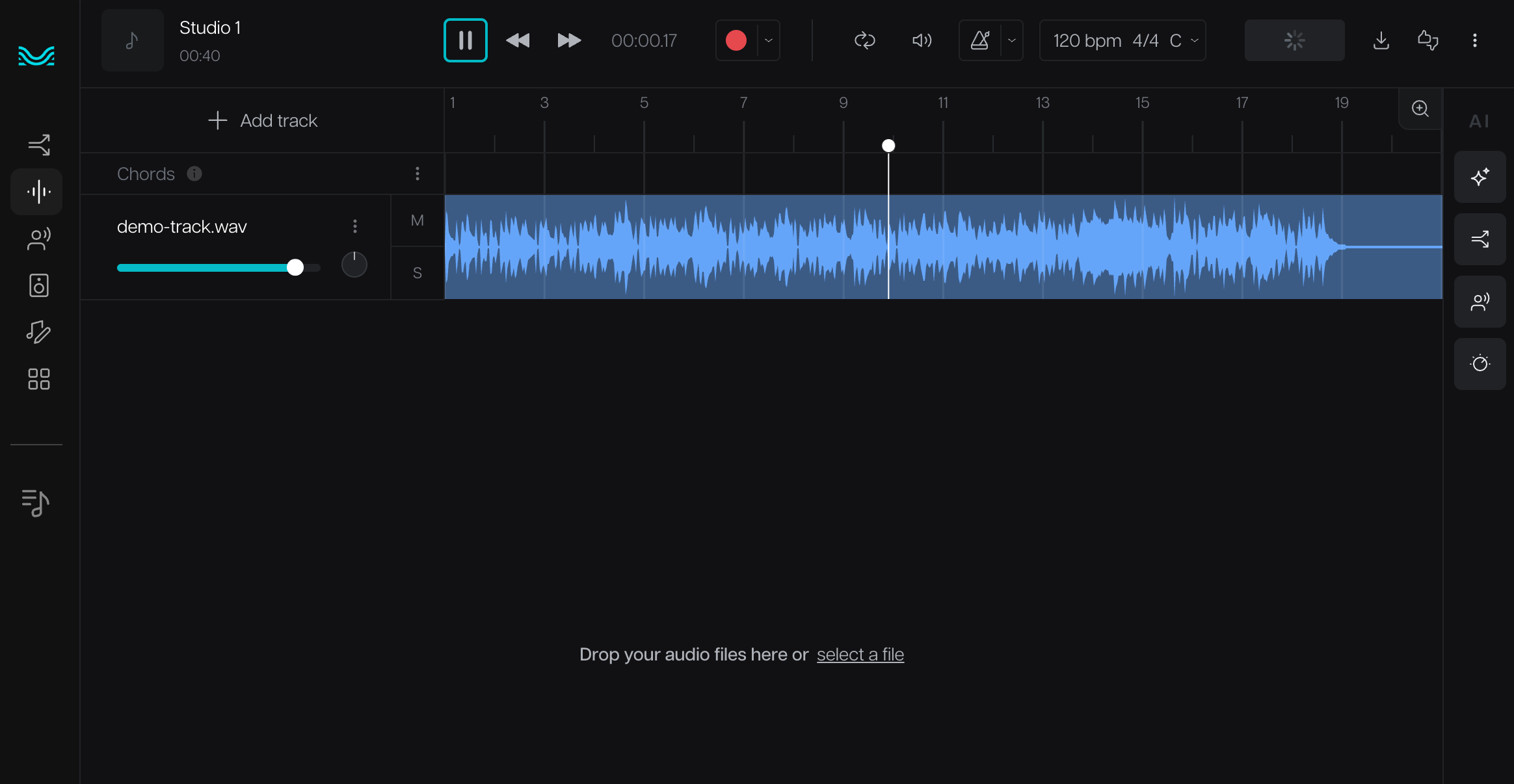The height and width of the screenshot is (784, 1514).
Task: Click the select a file link
Action: (860, 654)
